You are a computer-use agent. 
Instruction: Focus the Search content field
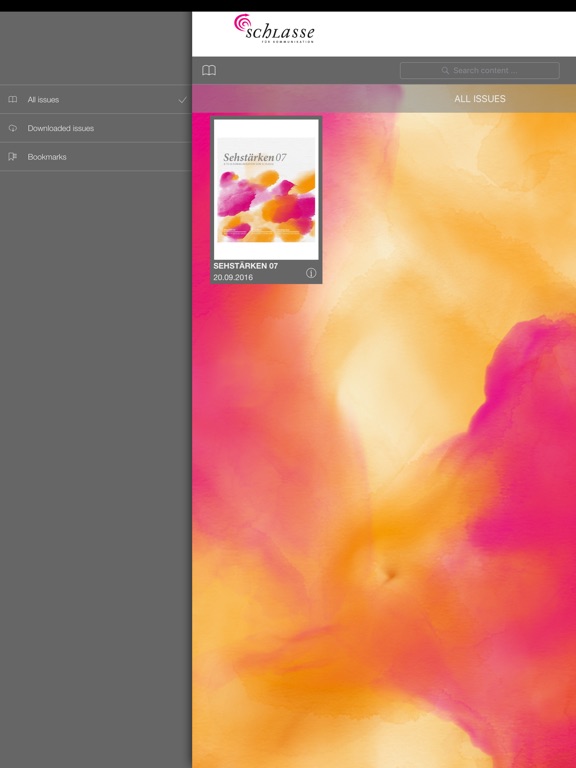coord(480,71)
